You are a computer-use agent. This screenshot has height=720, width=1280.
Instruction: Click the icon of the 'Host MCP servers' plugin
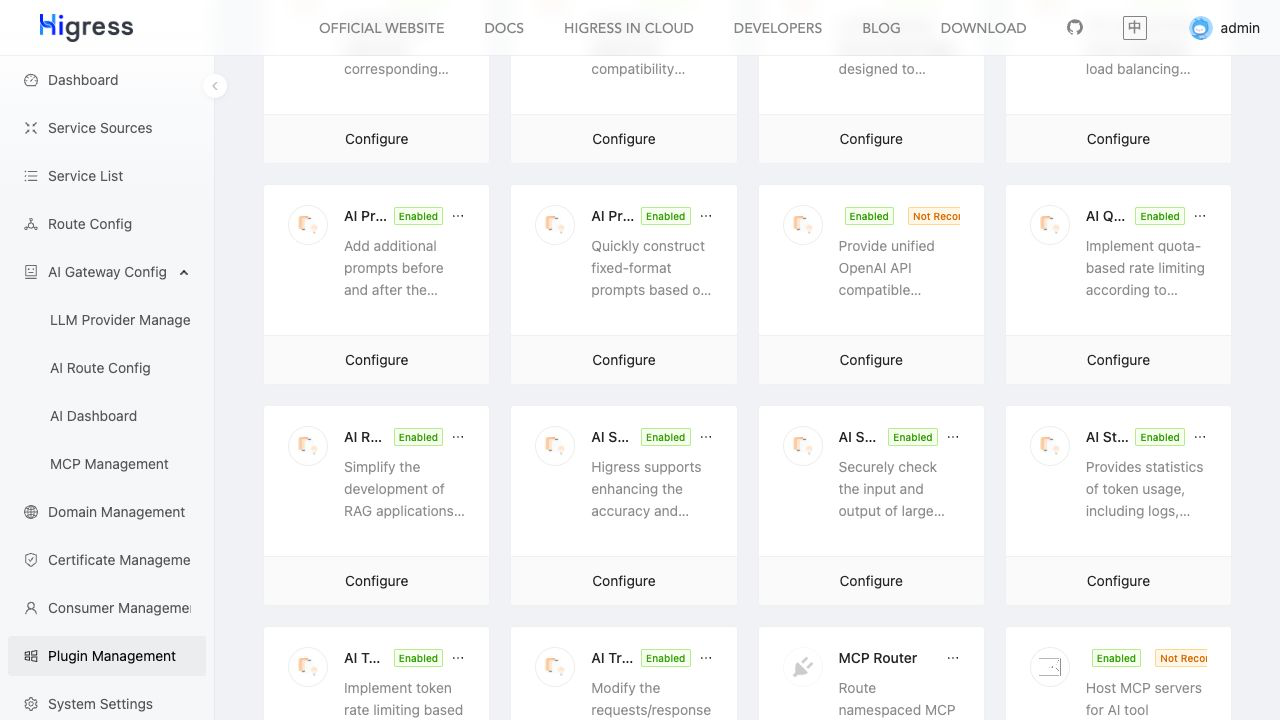click(1050, 667)
